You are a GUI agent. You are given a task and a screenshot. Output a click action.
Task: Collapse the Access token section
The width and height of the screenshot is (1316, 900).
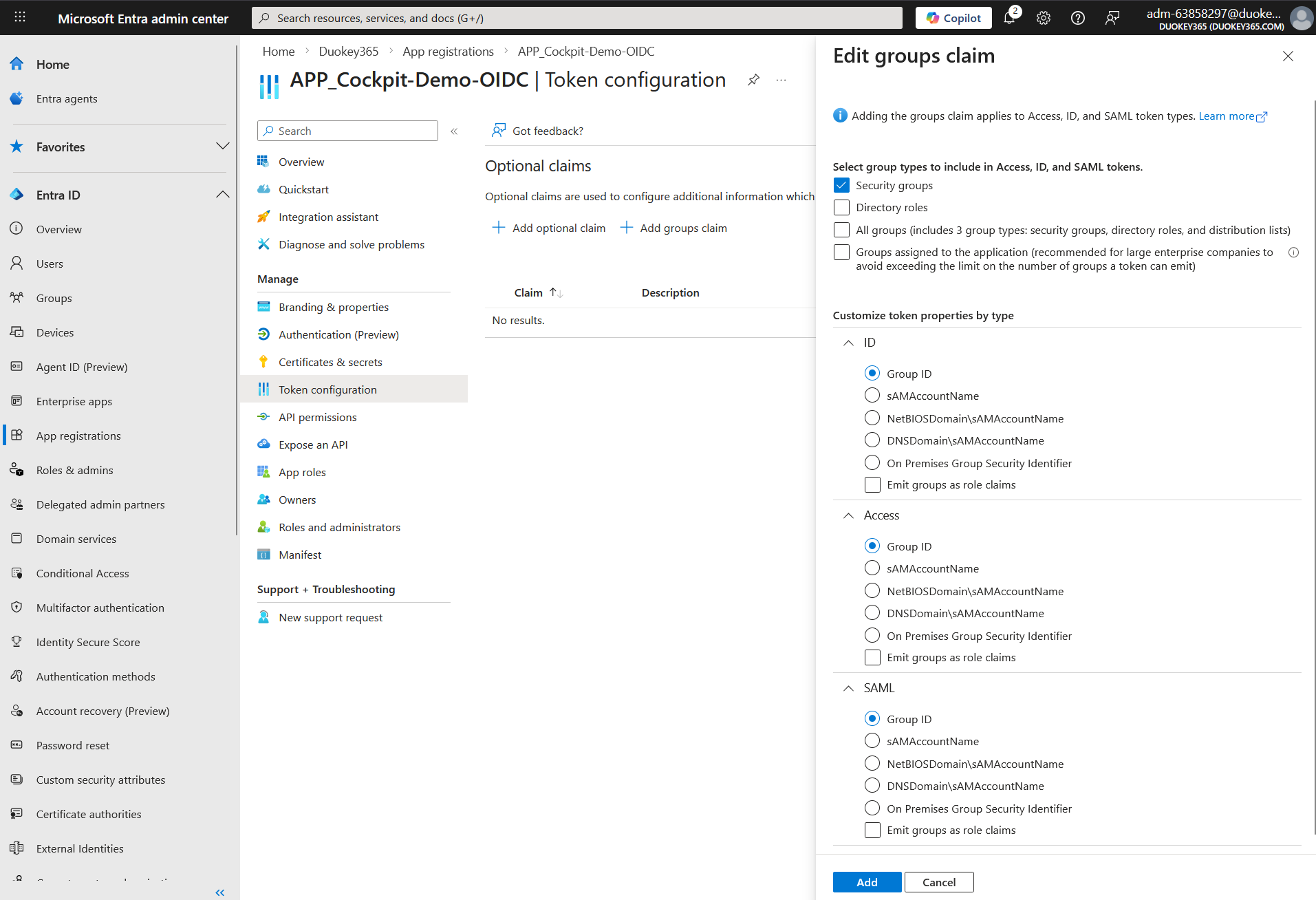(849, 515)
